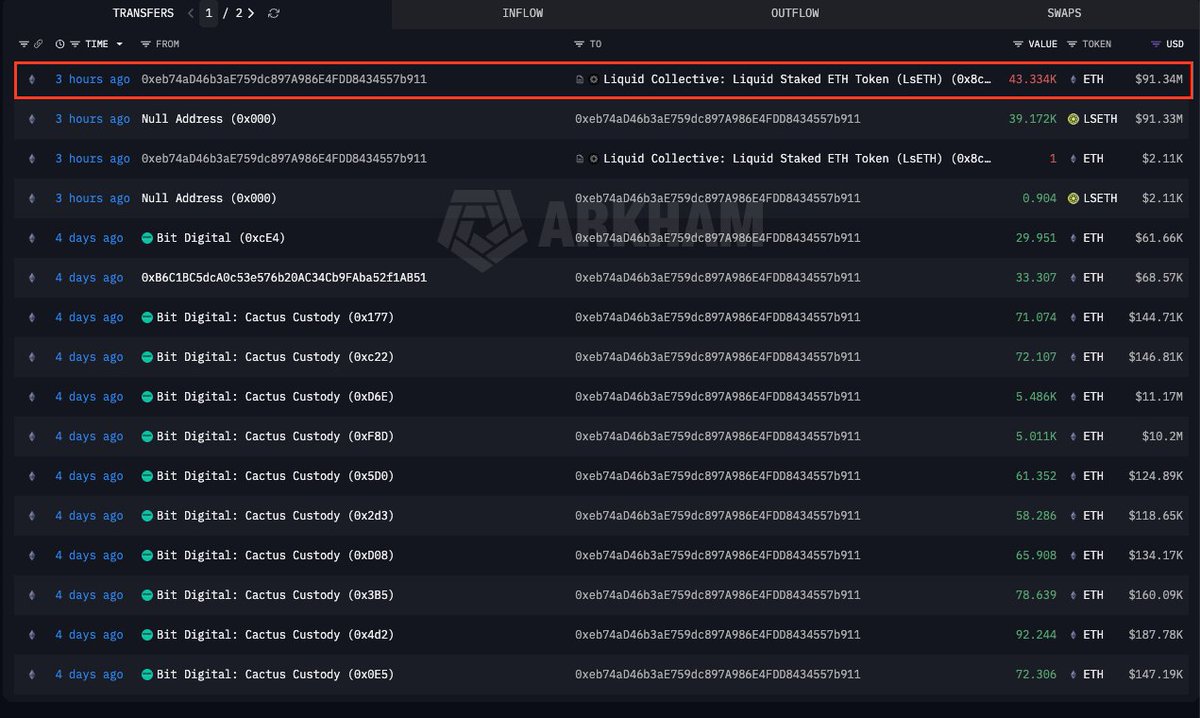Open the VALUE column filter icon

pyautogui.click(x=1018, y=44)
